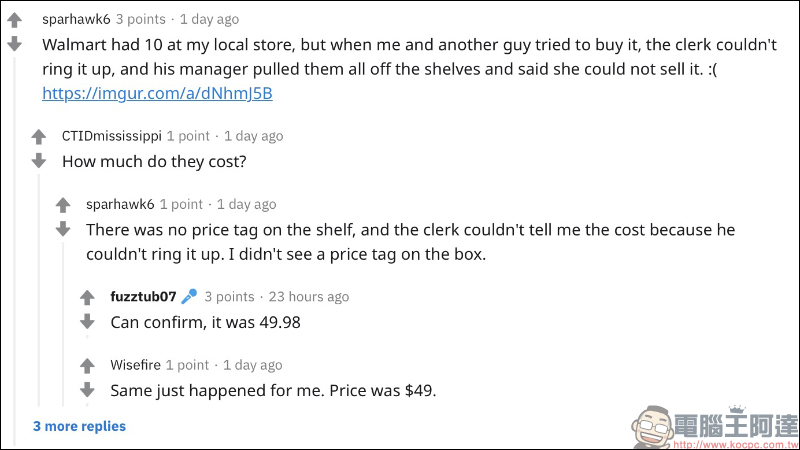Image resolution: width=800 pixels, height=450 pixels.
Task: Open fuzztub07's user profile
Action: click(x=143, y=297)
